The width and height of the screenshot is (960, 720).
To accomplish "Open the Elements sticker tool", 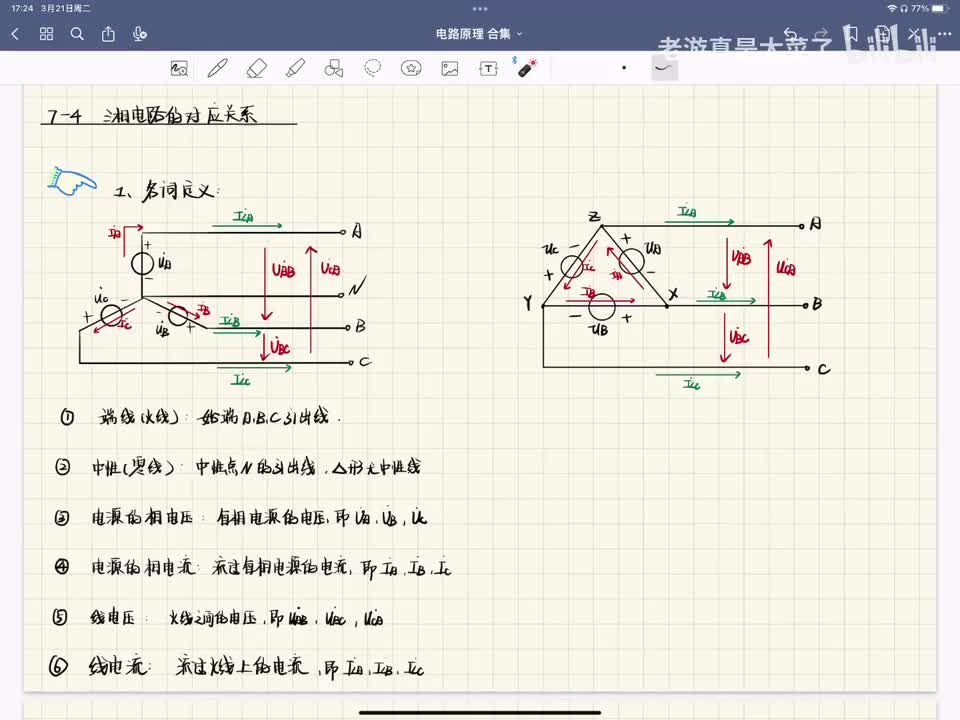I will click(411, 68).
